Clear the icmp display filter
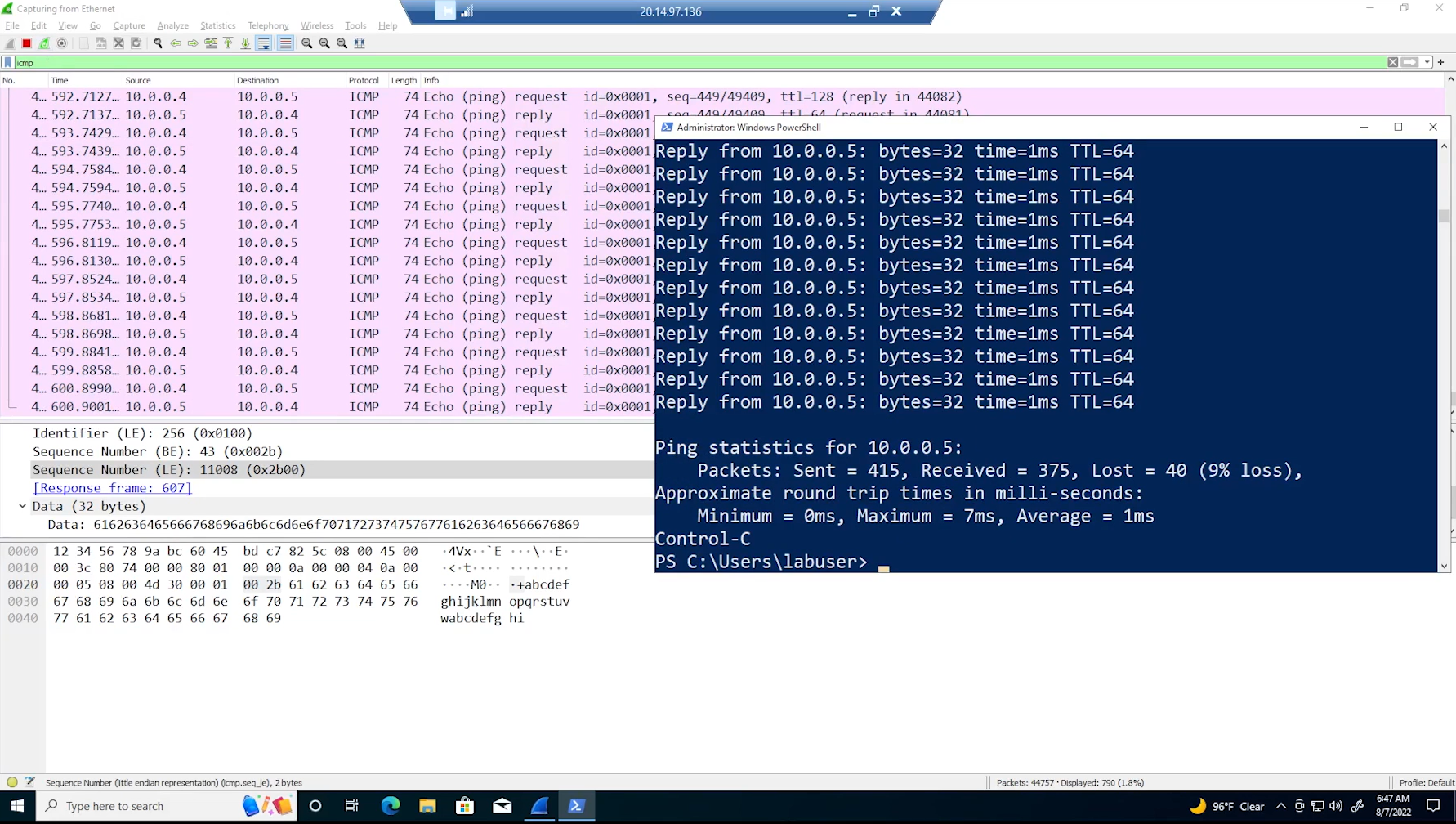Viewport: 1456px width, 824px height. [x=1392, y=62]
